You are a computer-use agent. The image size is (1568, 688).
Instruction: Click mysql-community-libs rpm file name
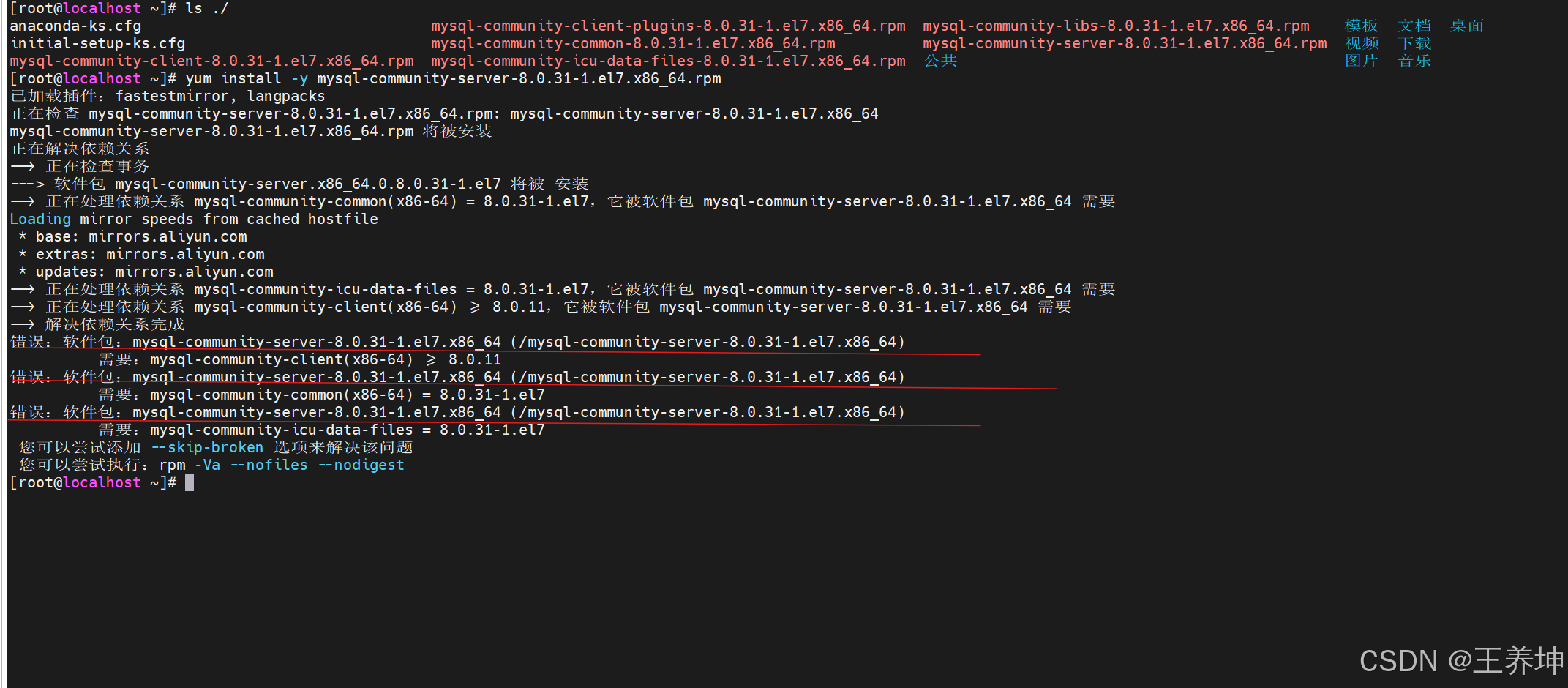tap(1116, 26)
